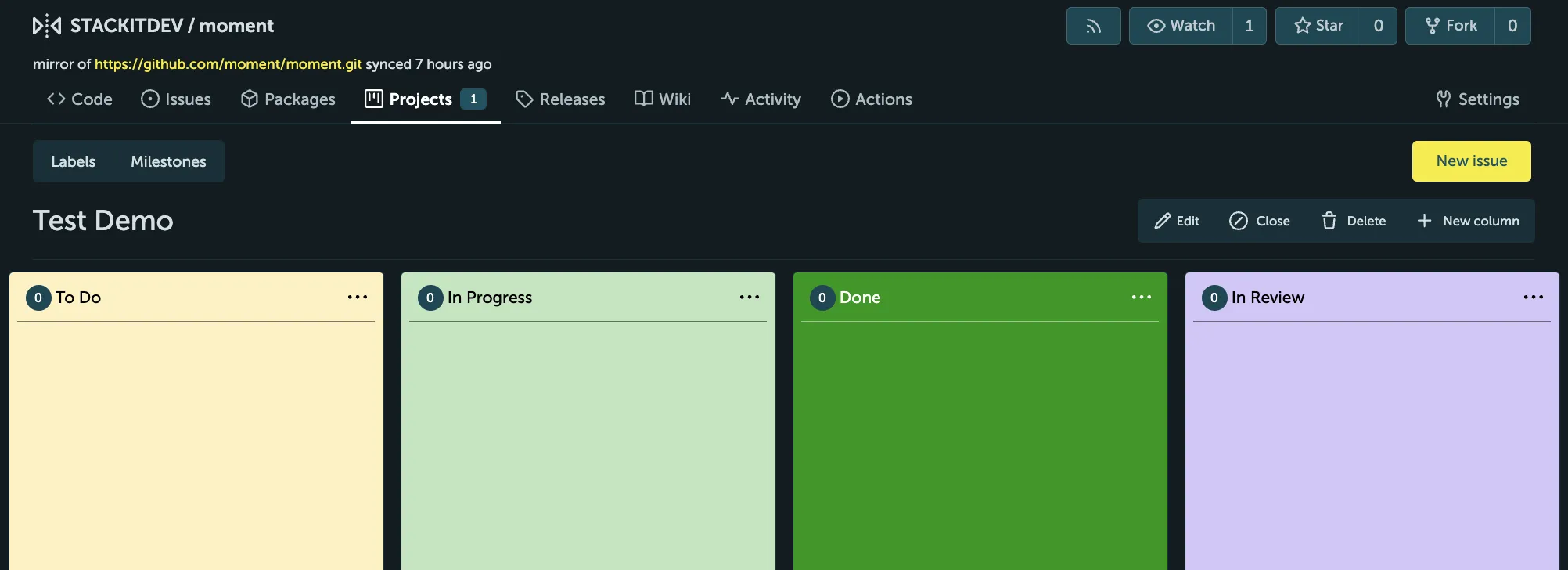Open the To Do column options menu
1568x570 pixels.
(358, 298)
